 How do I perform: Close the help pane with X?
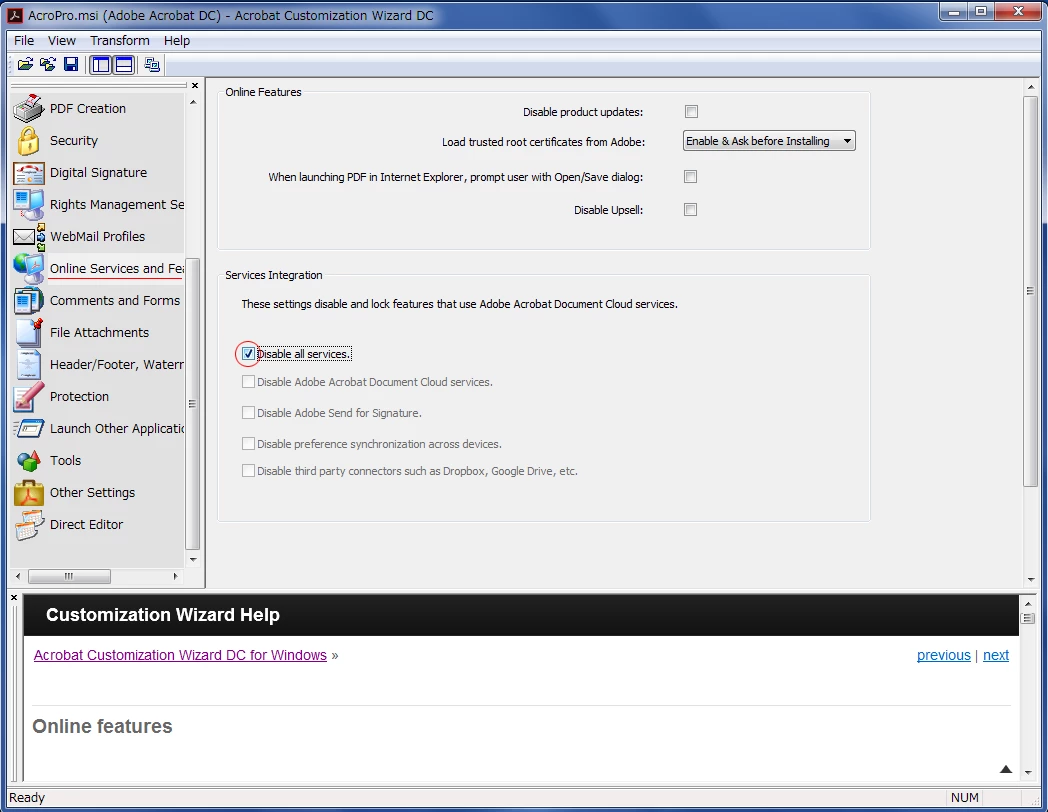(14, 597)
